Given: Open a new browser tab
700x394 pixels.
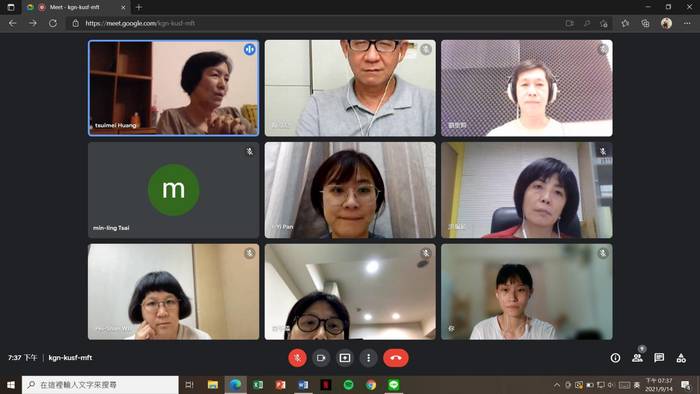Looking at the screenshot, I should (139, 7).
